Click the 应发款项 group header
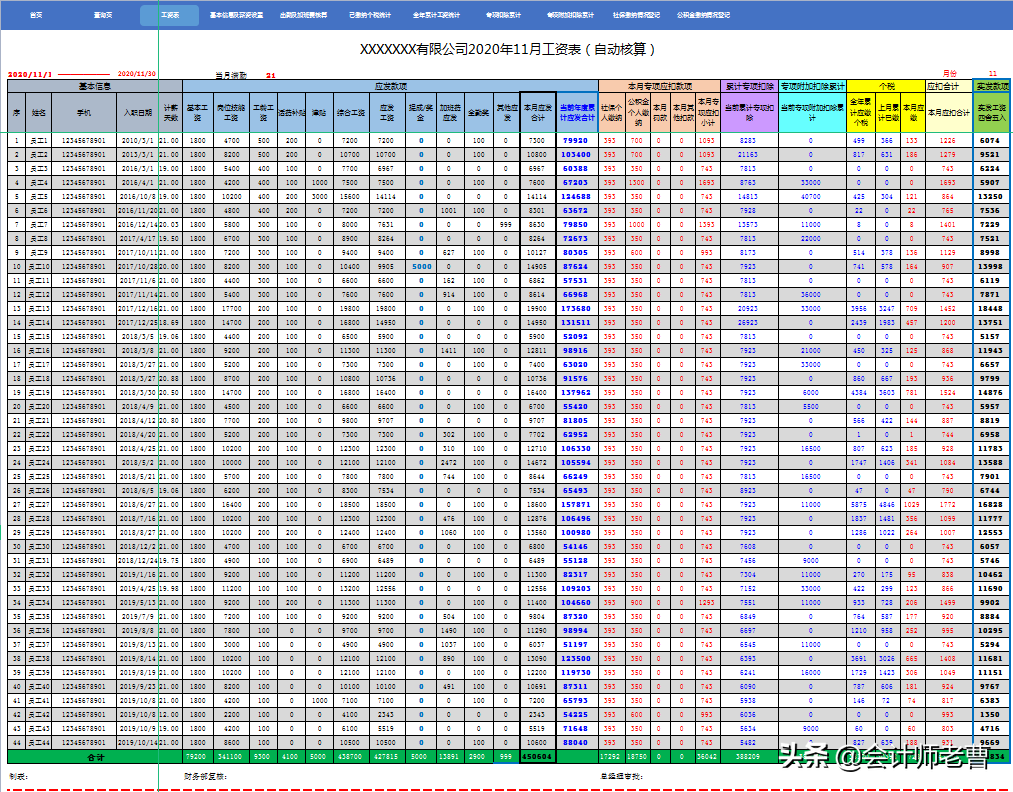Viewport: 1013px width, 792px height. [x=390, y=86]
